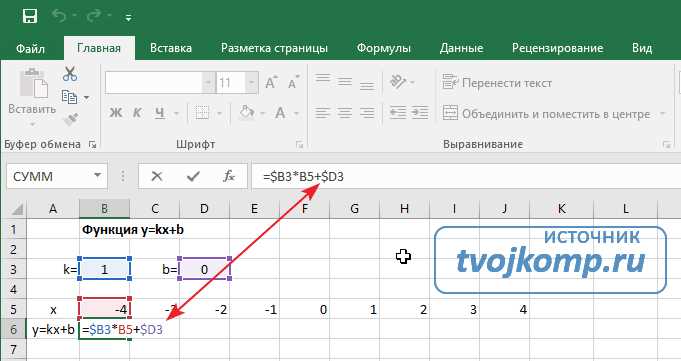Image resolution: width=681 pixels, height=361 pixels.
Task: Click the Fill Color bucket icon
Action: tap(247, 113)
